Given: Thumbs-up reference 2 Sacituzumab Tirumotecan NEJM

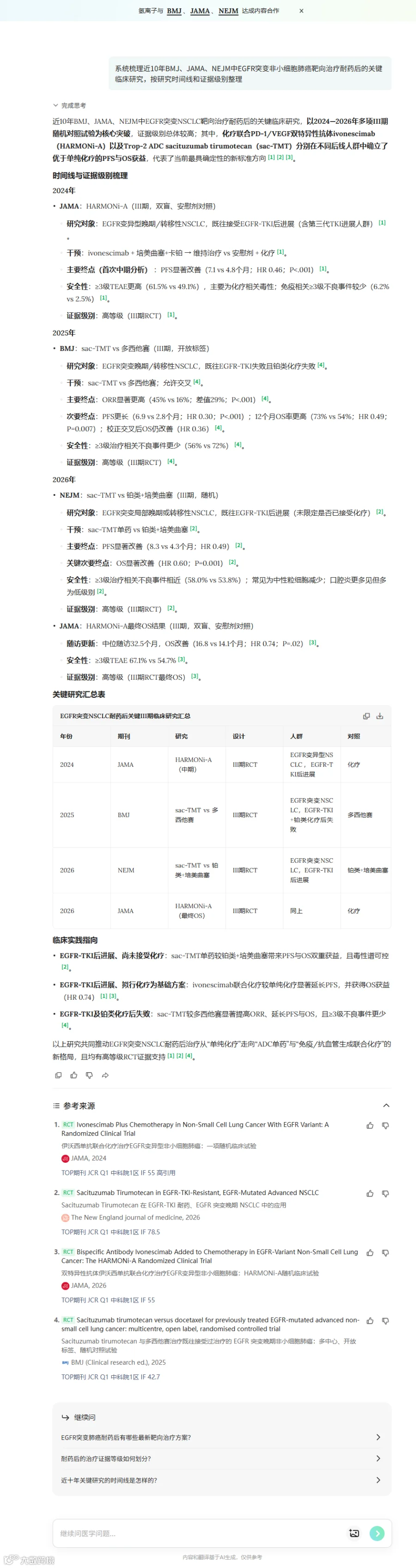Looking at the screenshot, I should pyautogui.click(x=370, y=1194).
